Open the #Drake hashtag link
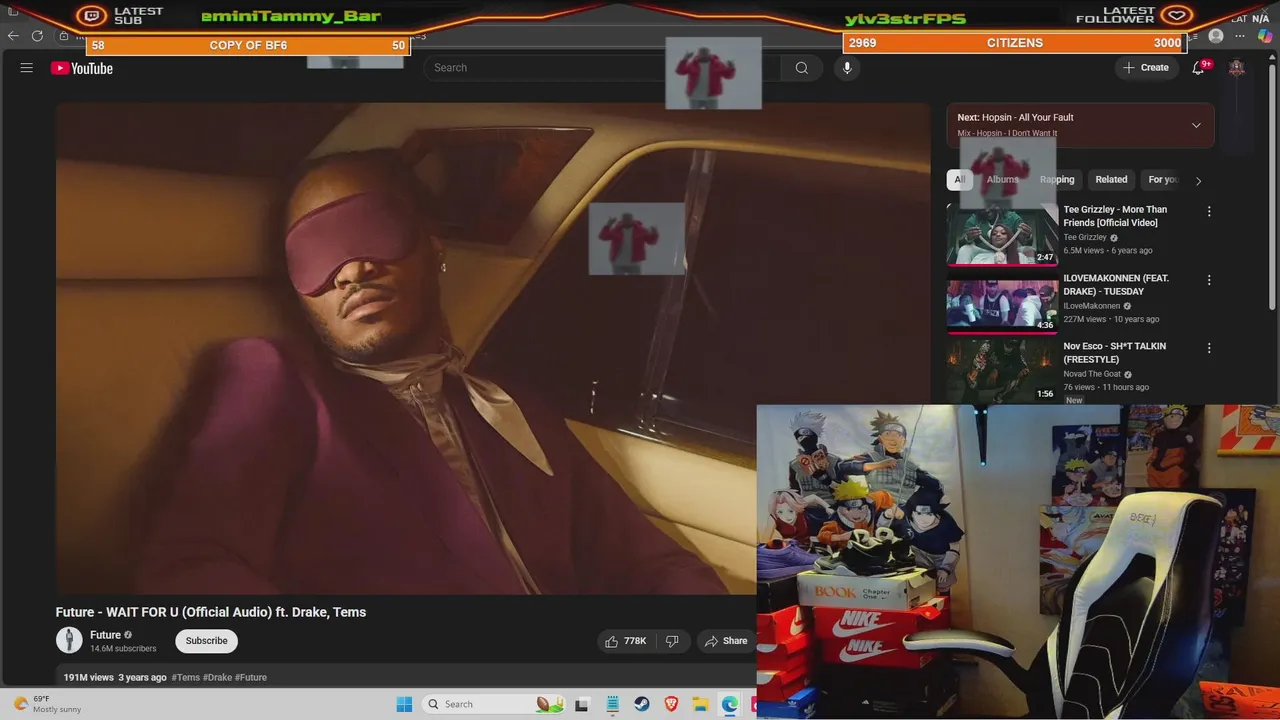The width and height of the screenshot is (1280, 720). pyautogui.click(x=217, y=677)
